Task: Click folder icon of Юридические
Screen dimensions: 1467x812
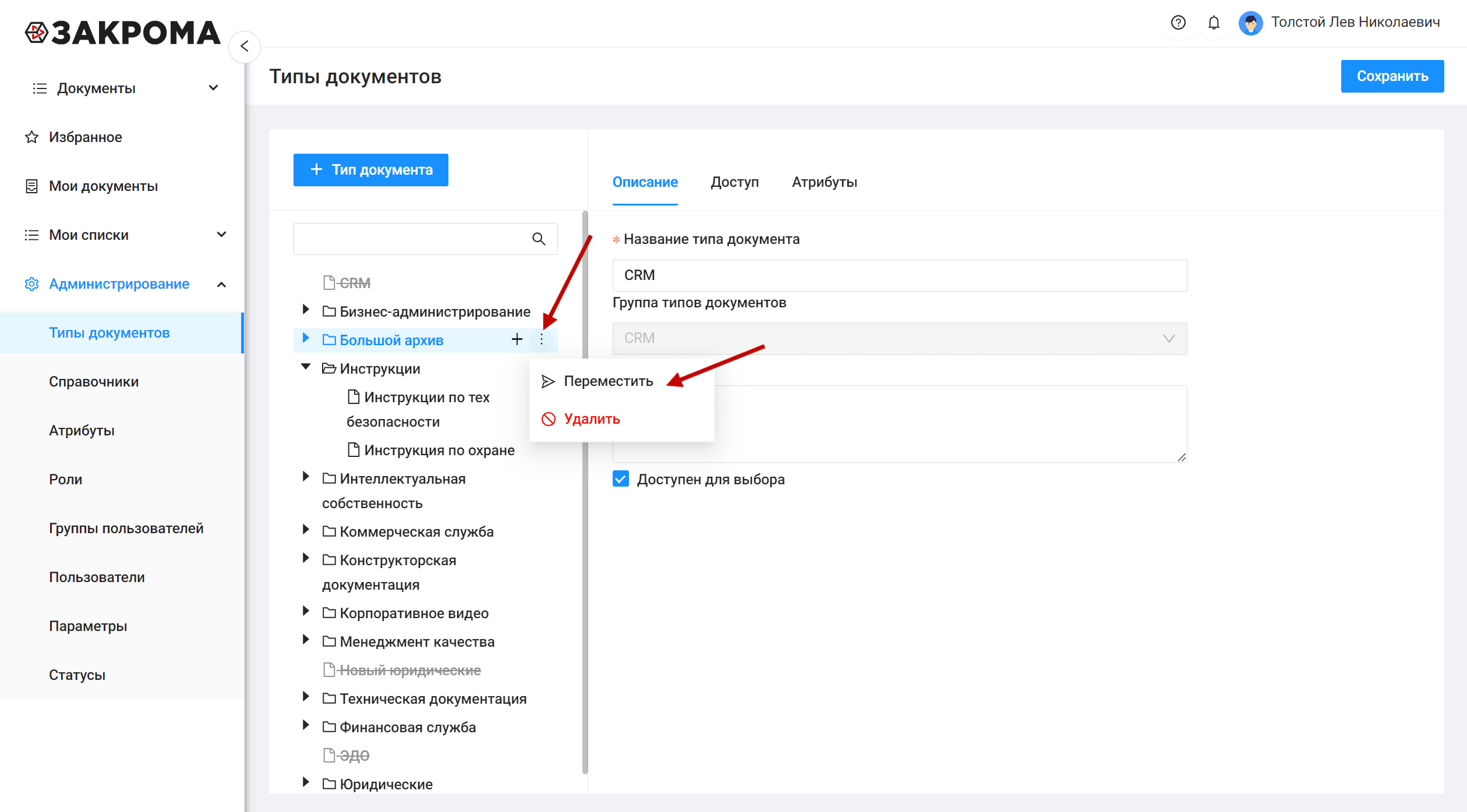Action: 329,784
